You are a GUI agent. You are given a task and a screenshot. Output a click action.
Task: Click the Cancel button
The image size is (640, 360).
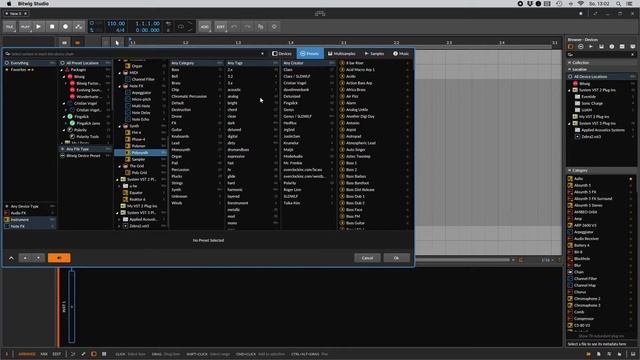pyautogui.click(x=367, y=258)
